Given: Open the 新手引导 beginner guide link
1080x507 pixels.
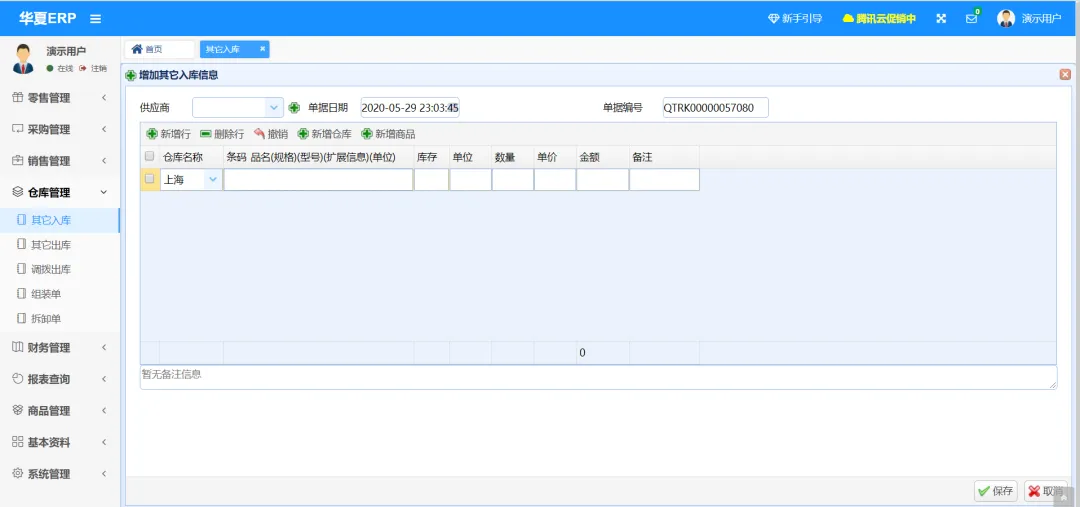Looking at the screenshot, I should 795,19.
